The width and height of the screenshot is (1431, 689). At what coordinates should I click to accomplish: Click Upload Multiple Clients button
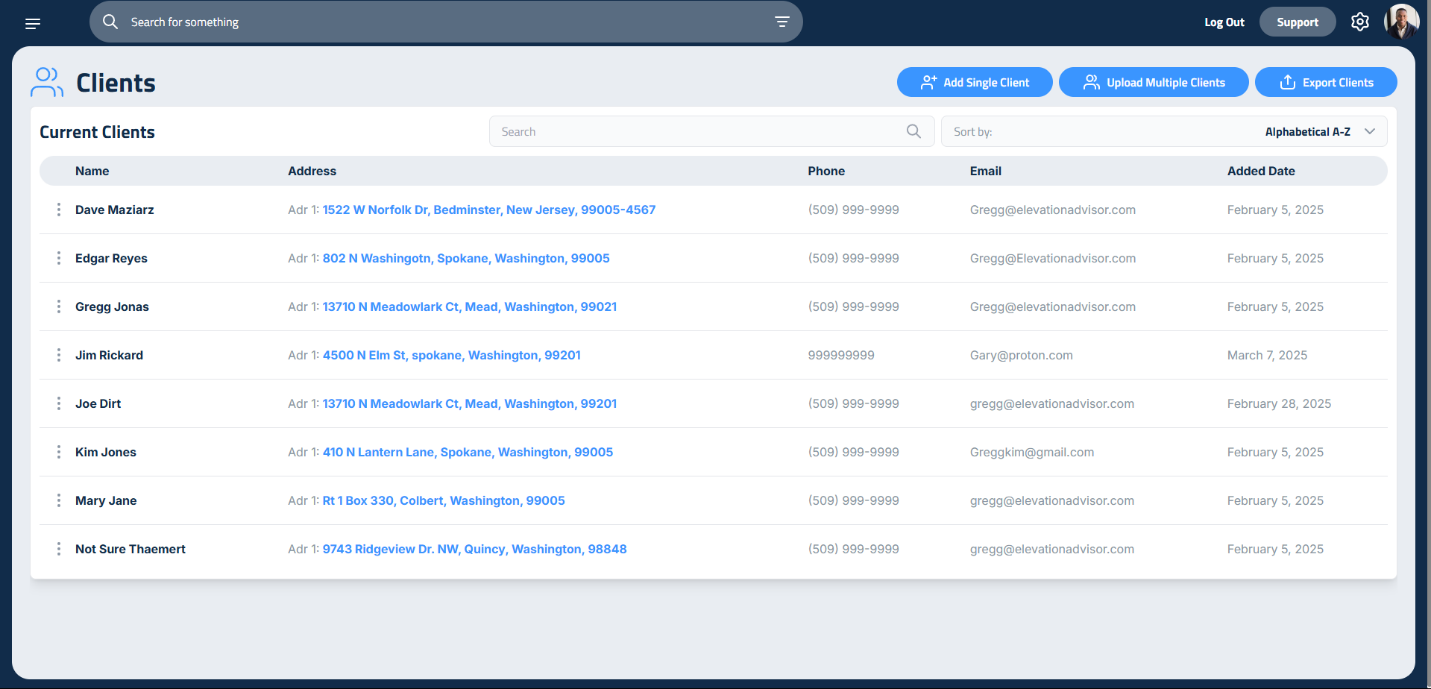[1153, 83]
